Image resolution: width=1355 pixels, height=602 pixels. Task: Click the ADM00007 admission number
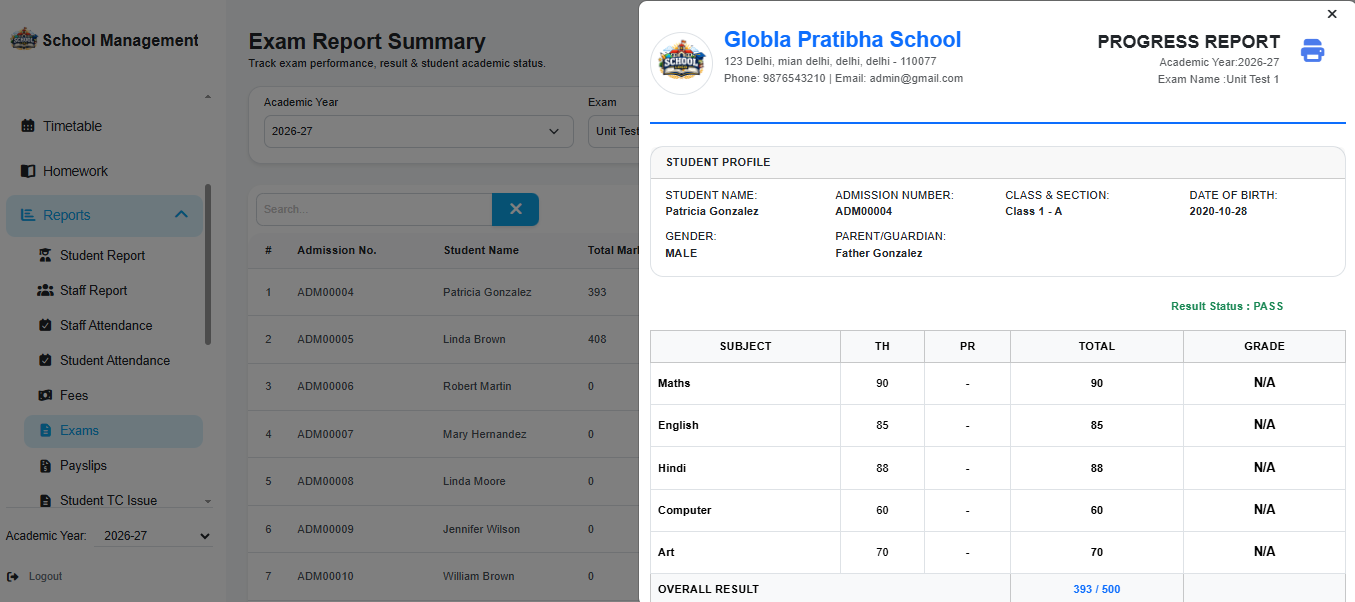tap(325, 434)
